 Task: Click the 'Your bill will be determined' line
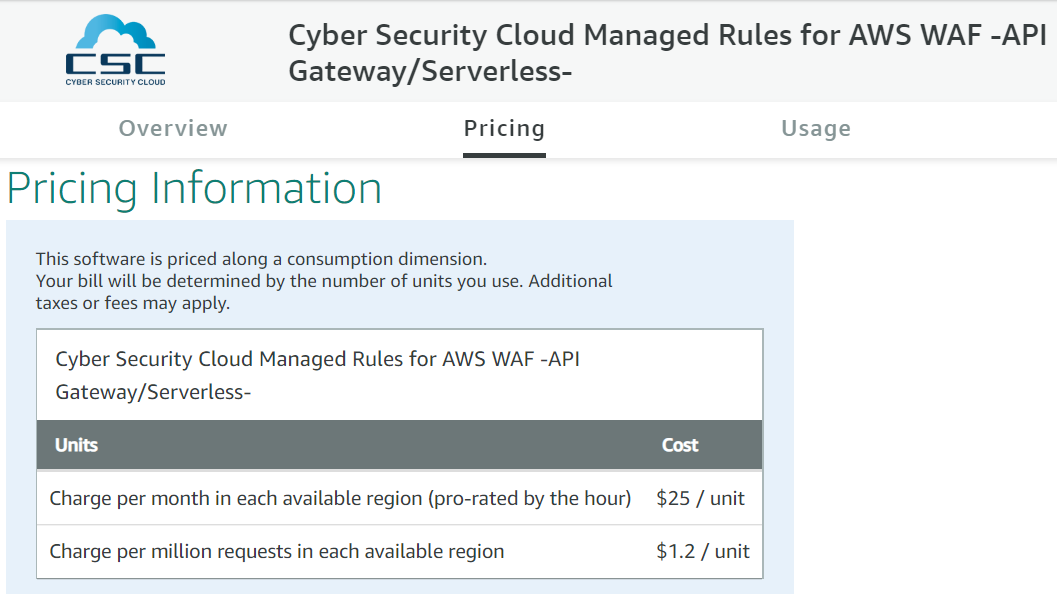[x=324, y=281]
